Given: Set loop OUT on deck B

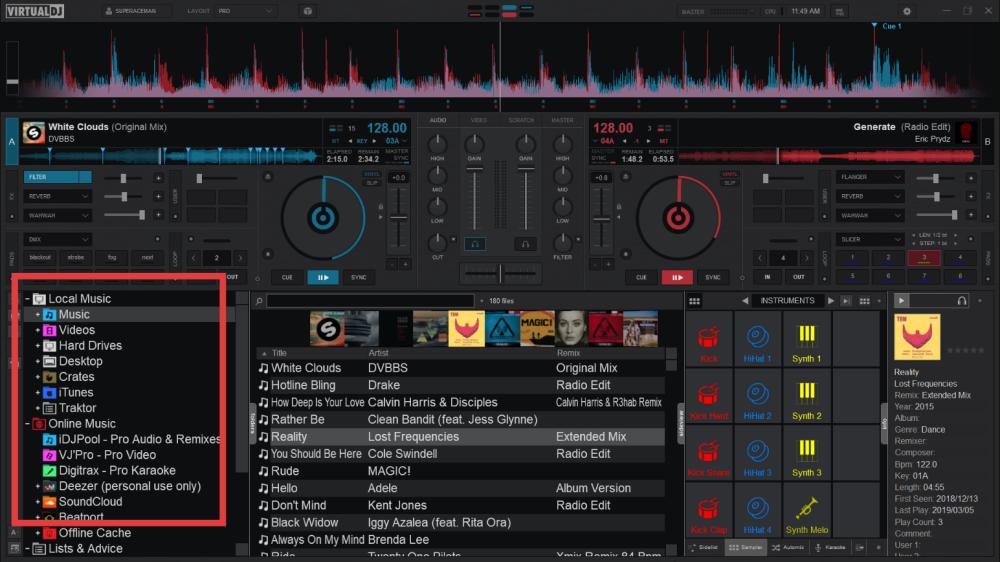Looking at the screenshot, I should click(x=798, y=277).
